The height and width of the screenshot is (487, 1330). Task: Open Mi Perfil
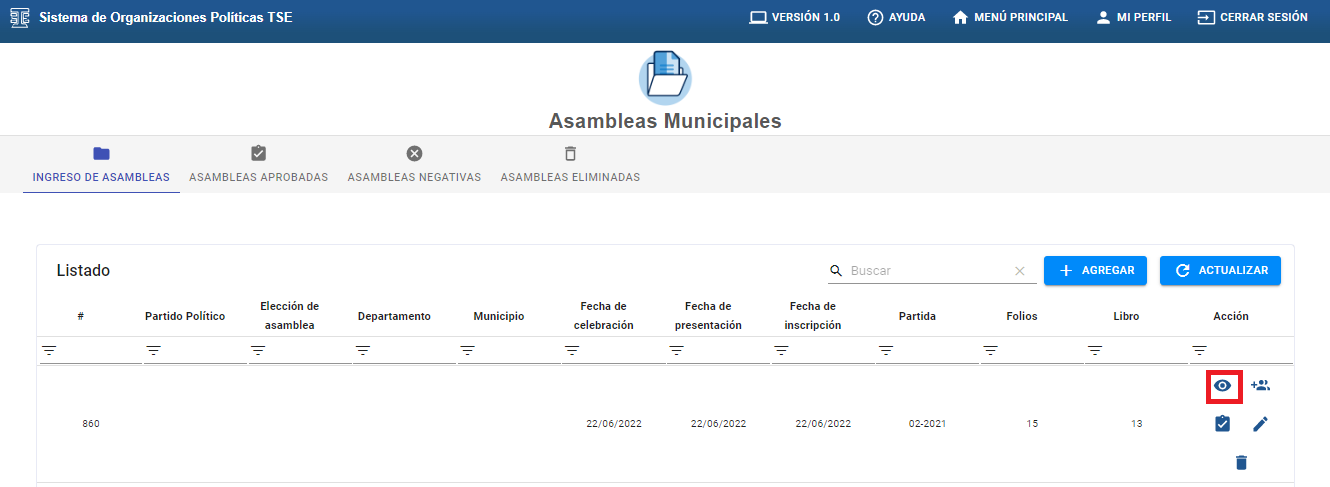coord(1133,17)
